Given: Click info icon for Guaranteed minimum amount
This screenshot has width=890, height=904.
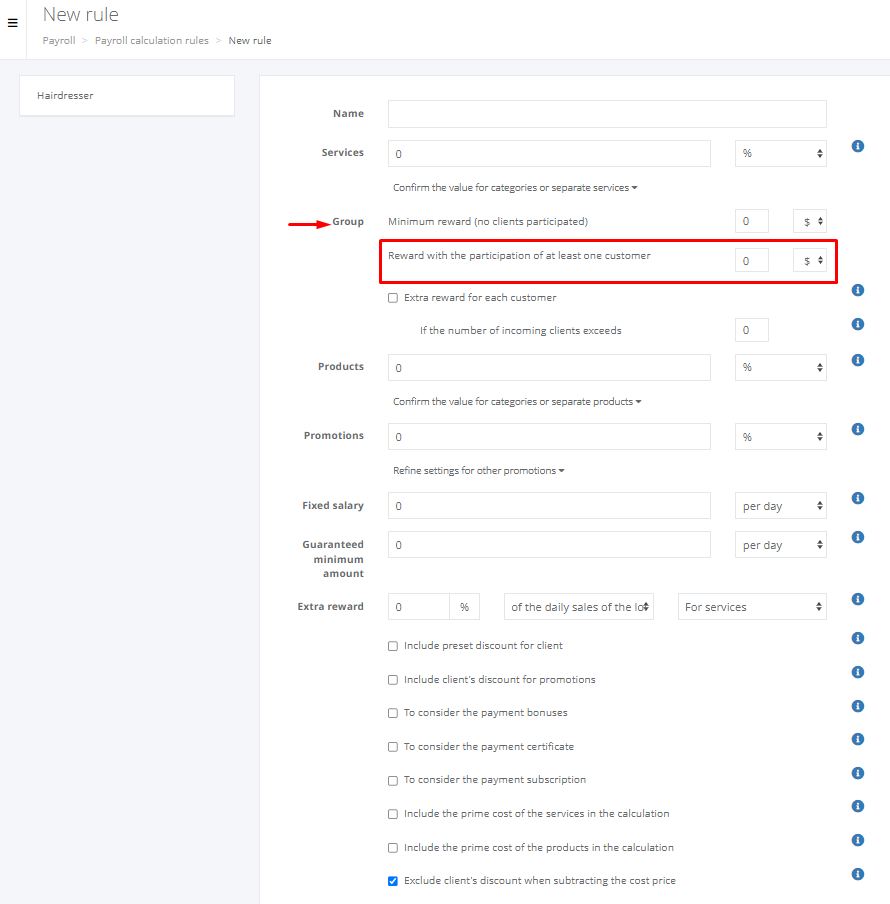Looking at the screenshot, I should click(857, 537).
